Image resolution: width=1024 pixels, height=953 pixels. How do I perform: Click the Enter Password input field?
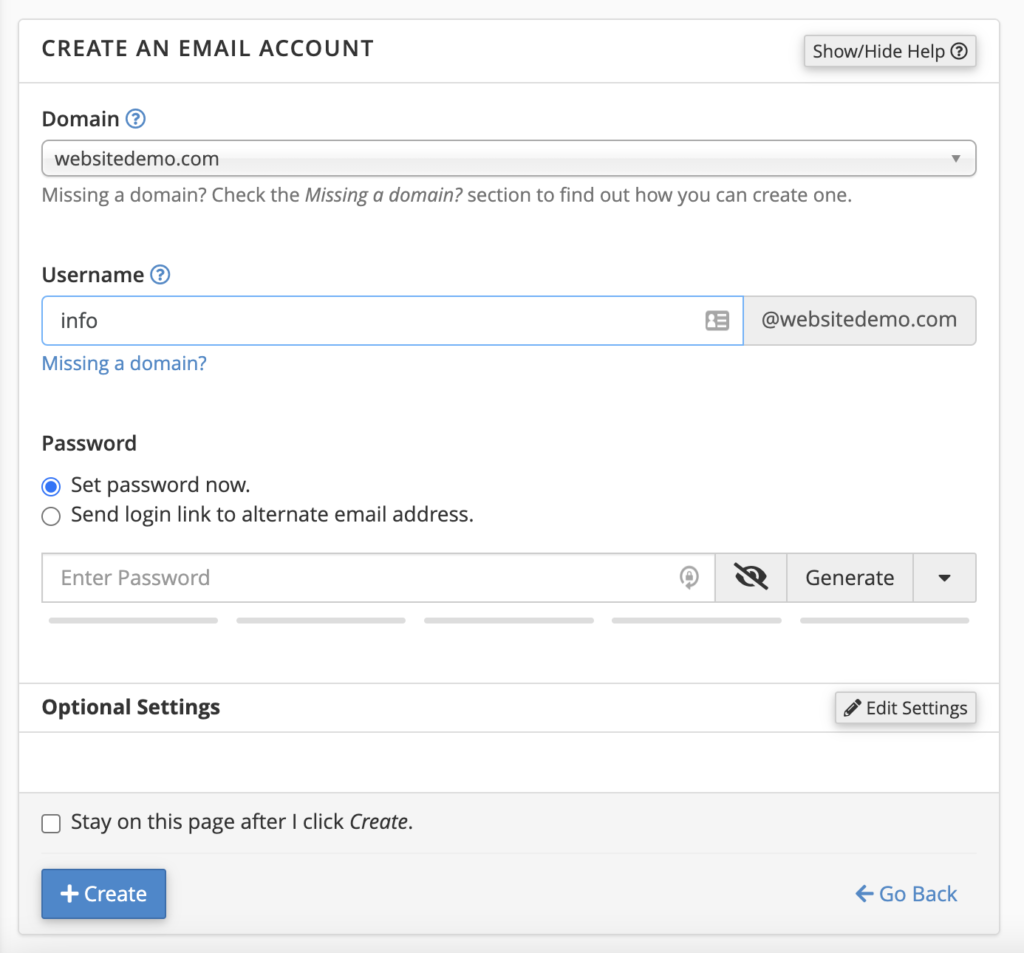coord(360,578)
